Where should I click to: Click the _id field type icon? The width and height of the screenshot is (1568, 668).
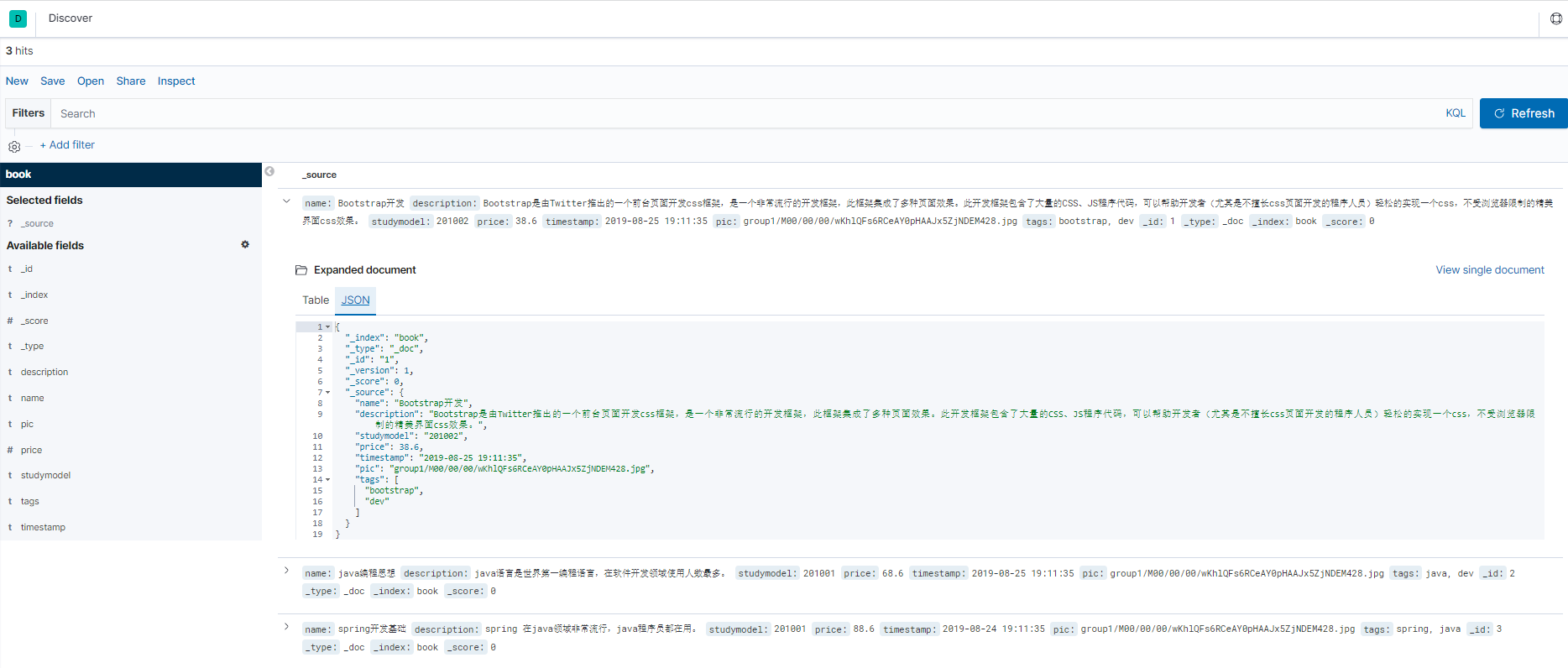10,269
